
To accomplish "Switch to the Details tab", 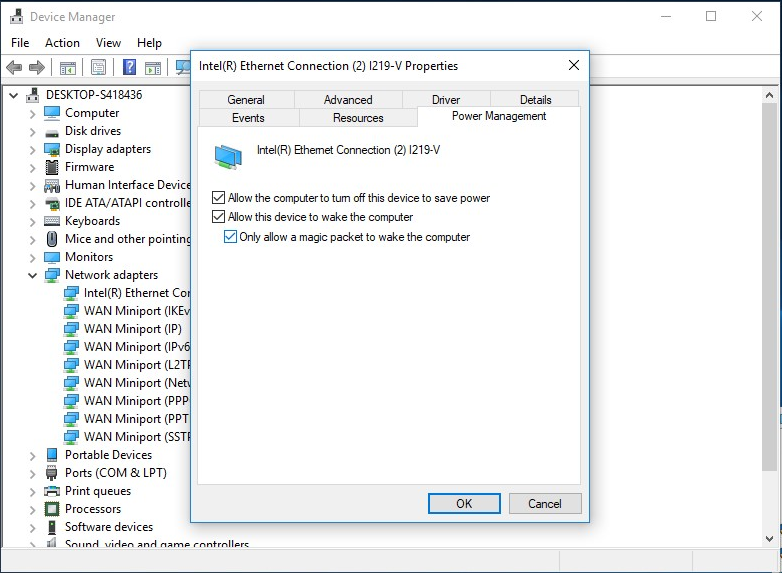I will (x=535, y=100).
